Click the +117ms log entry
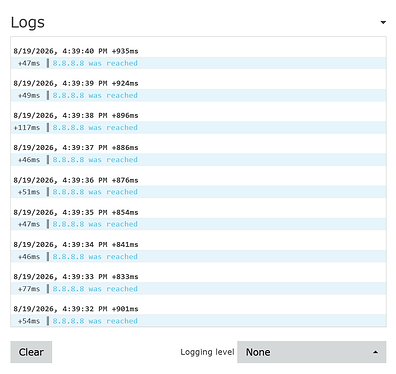This screenshot has width=396, height=374. (x=198, y=127)
